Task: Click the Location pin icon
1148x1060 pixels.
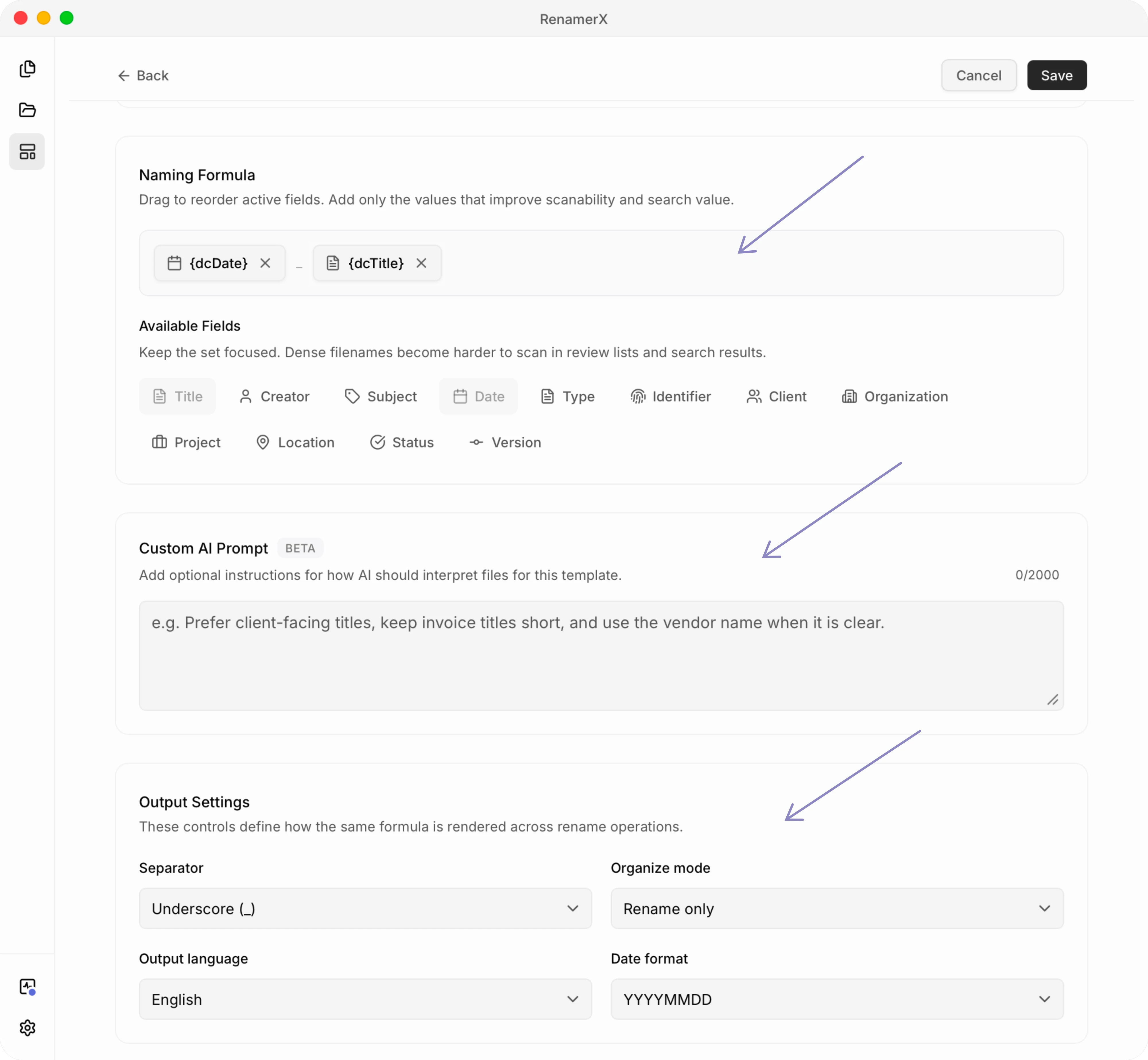Action: click(263, 442)
